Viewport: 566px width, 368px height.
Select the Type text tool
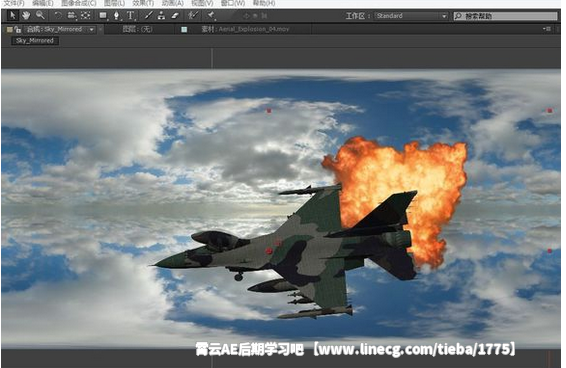(x=131, y=16)
